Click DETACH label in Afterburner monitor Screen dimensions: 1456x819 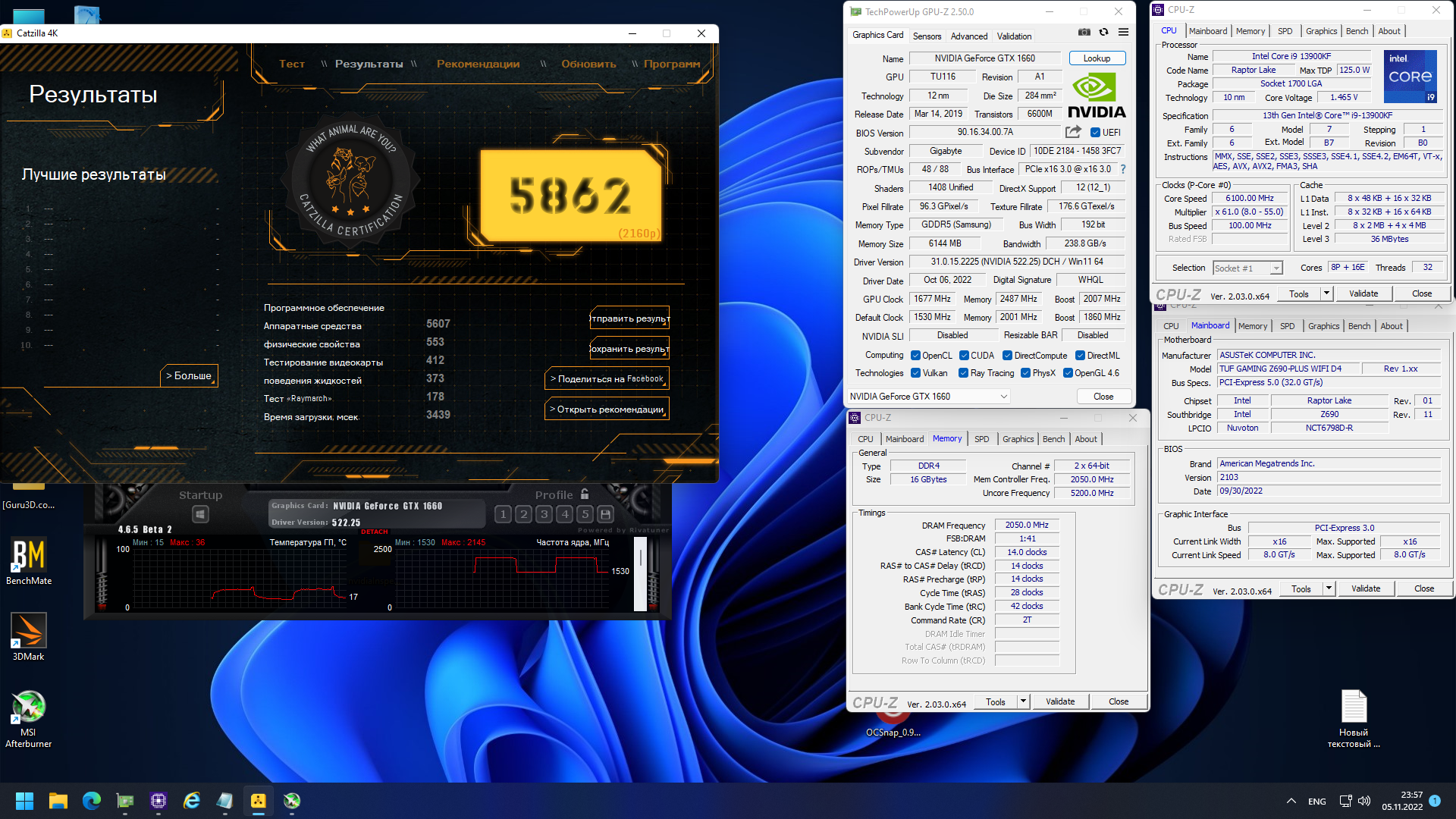(375, 532)
